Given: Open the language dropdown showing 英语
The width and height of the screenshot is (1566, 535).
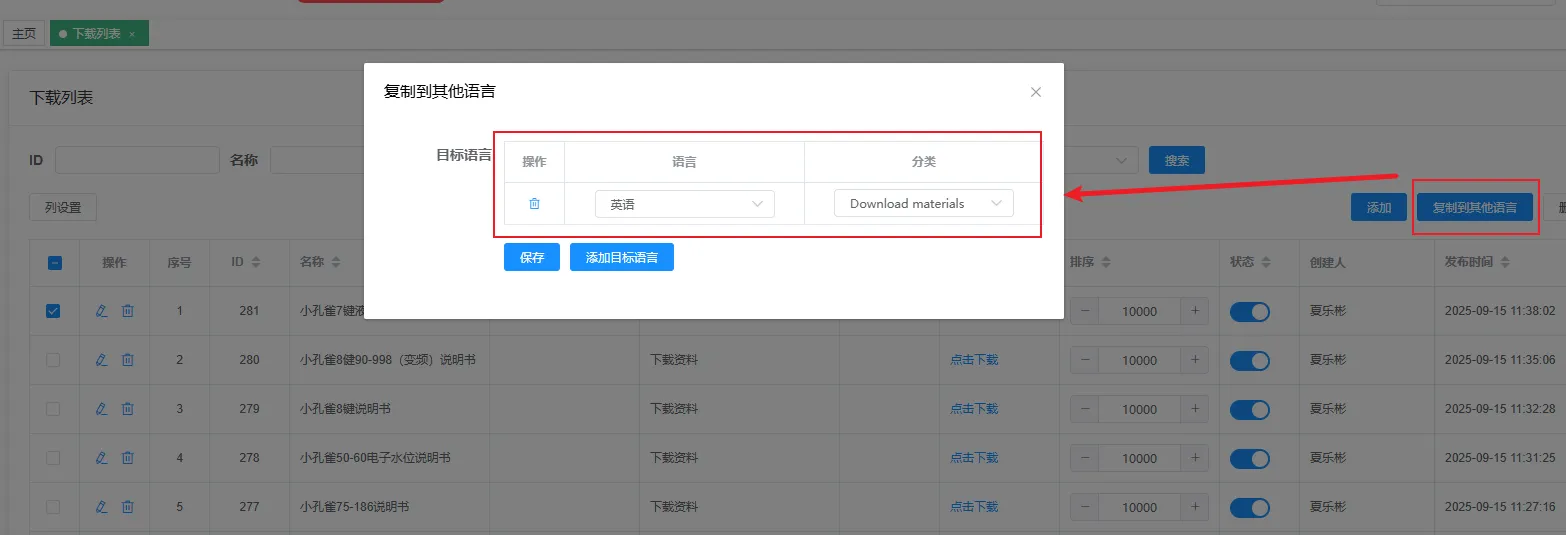Looking at the screenshot, I should (684, 204).
